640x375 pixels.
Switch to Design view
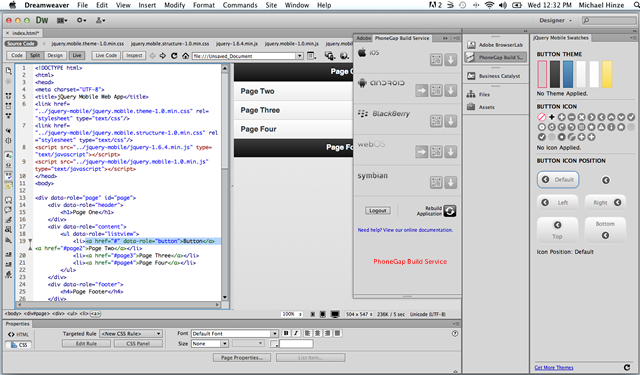point(55,55)
